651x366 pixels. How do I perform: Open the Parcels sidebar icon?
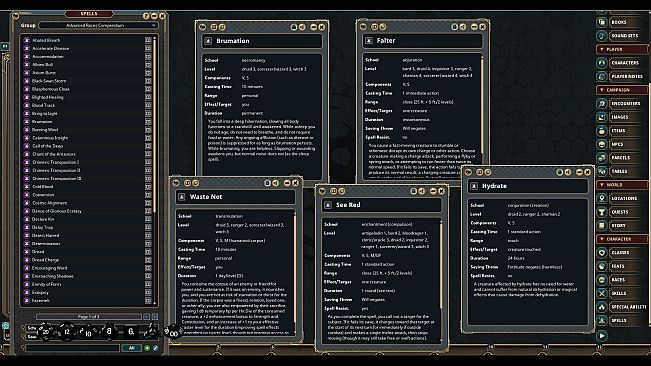point(602,158)
